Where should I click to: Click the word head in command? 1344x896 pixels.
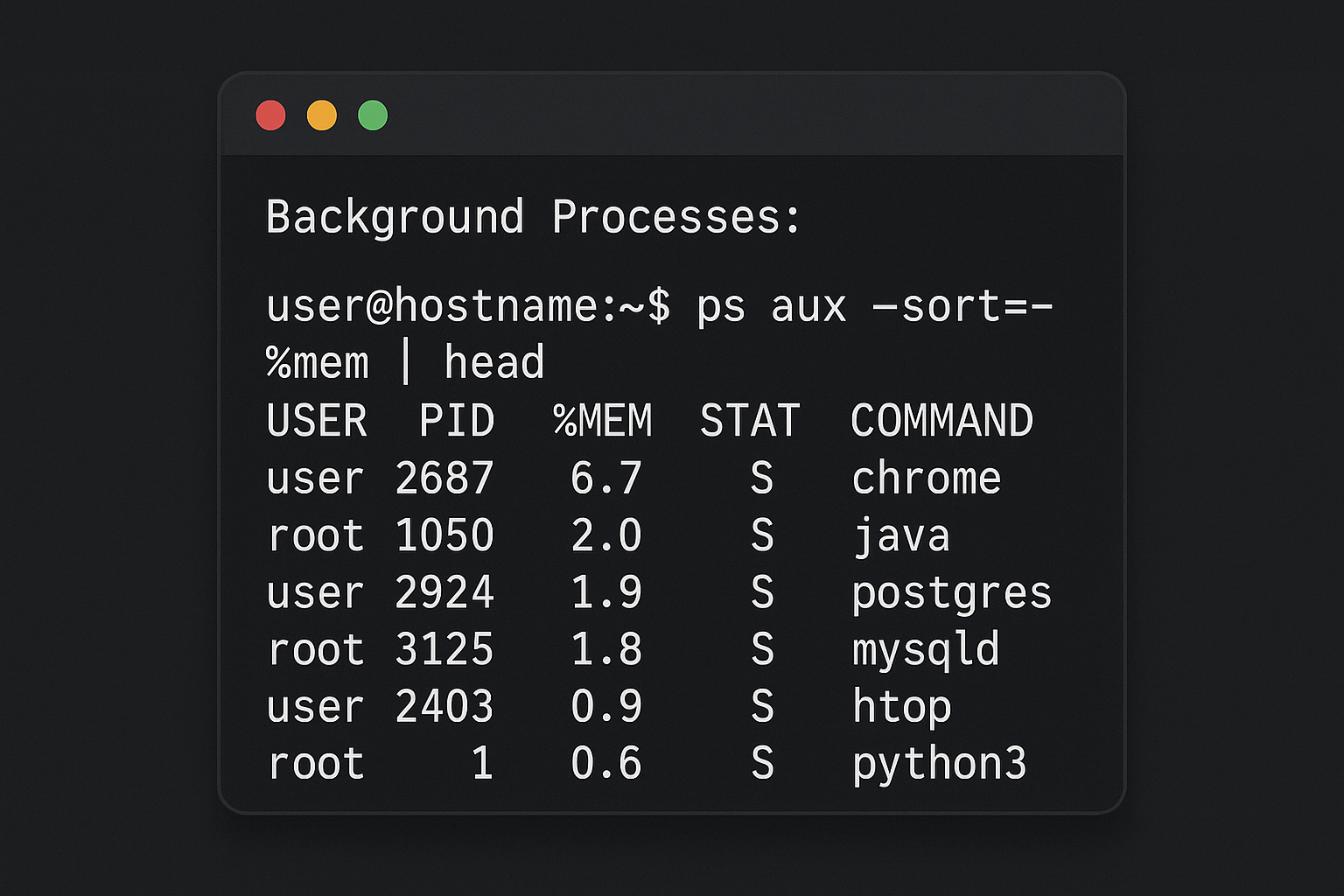493,363
